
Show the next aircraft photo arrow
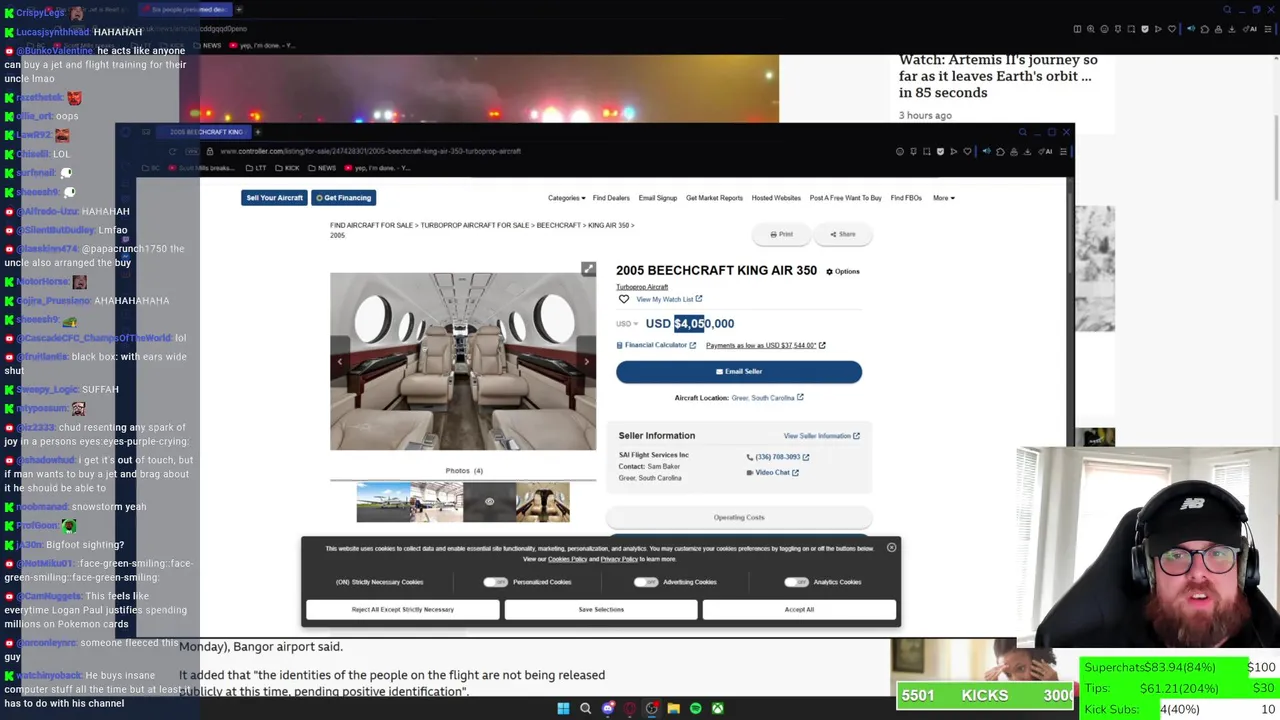pos(586,361)
